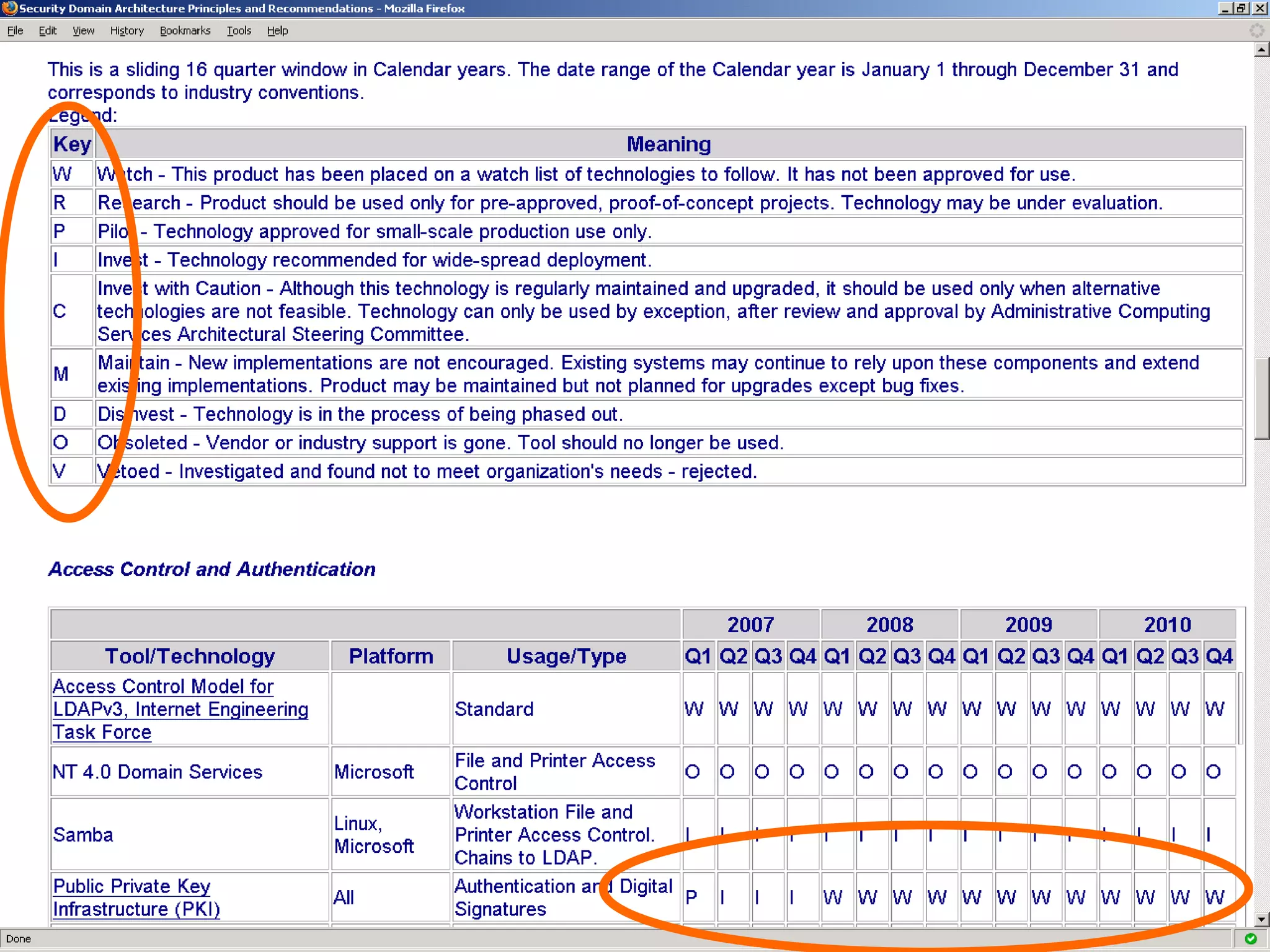Click the page loading throbber icon
The width and height of the screenshot is (1270, 952).
coord(1256,30)
